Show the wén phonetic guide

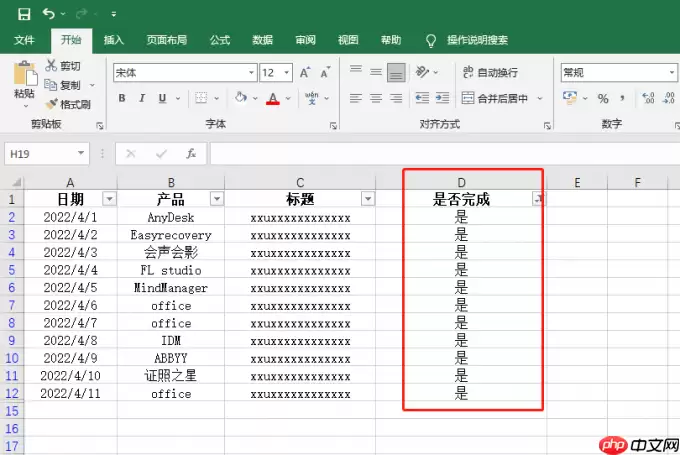pyautogui.click(x=311, y=98)
